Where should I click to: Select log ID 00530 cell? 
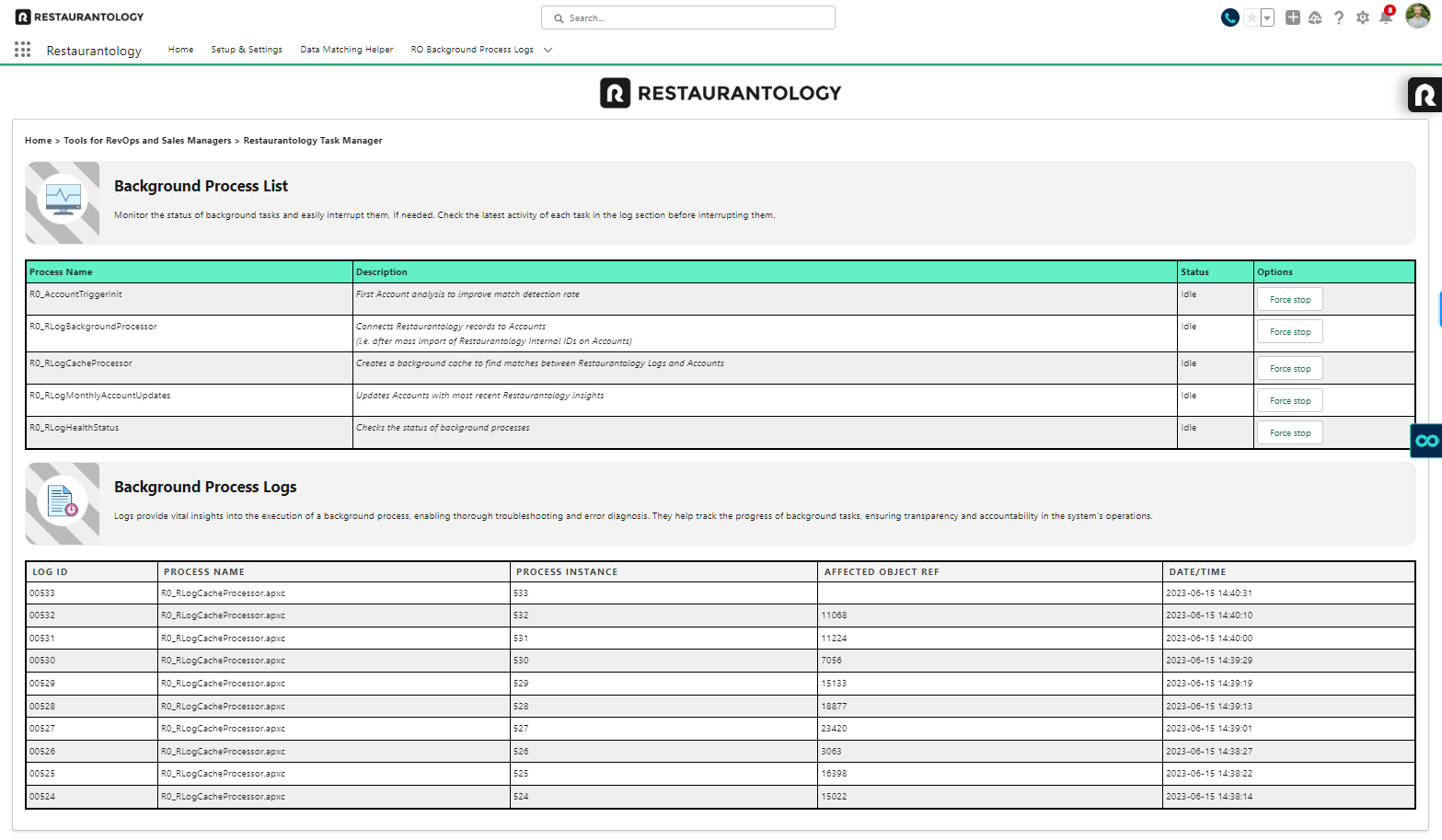pyautogui.click(x=92, y=661)
